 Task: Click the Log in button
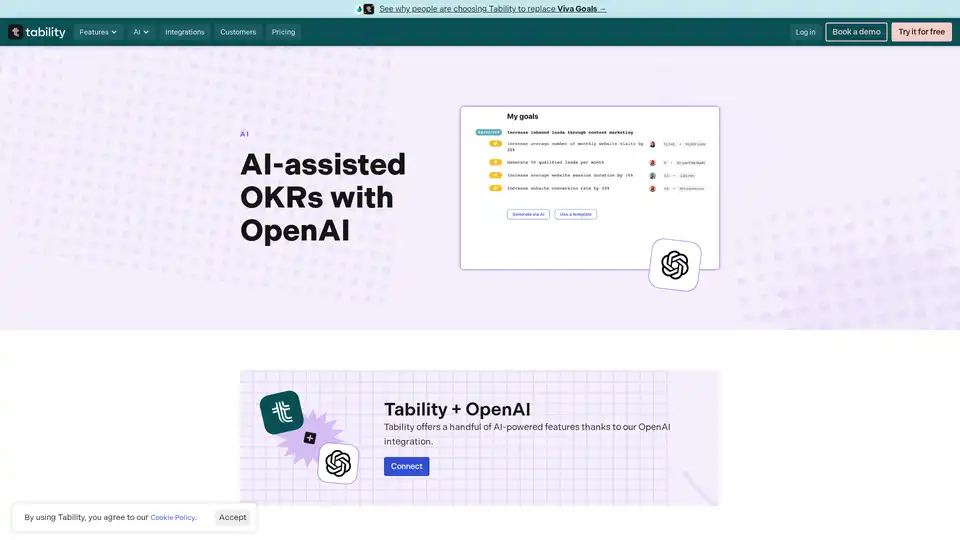(x=805, y=32)
